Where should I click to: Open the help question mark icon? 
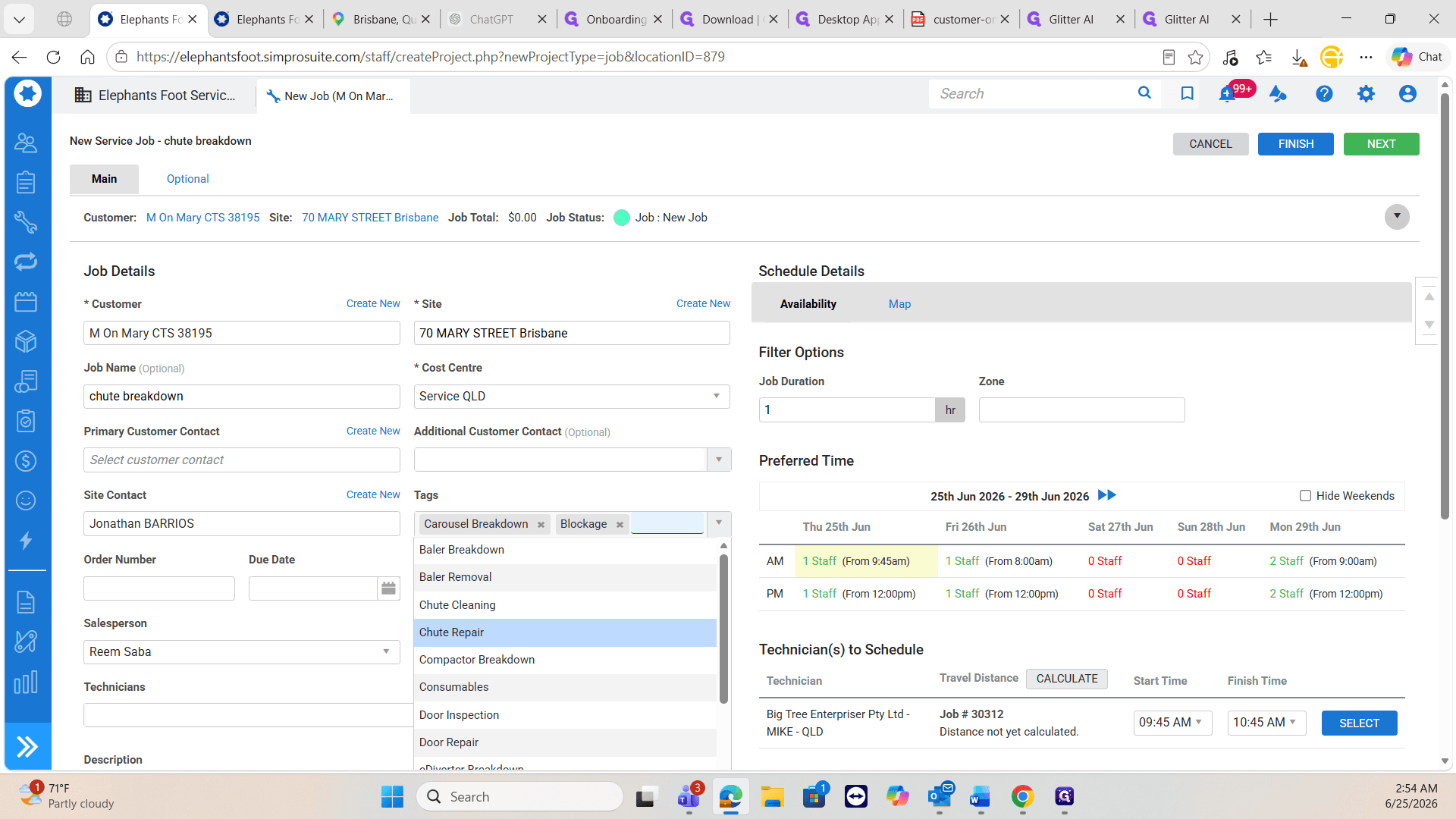[1324, 94]
